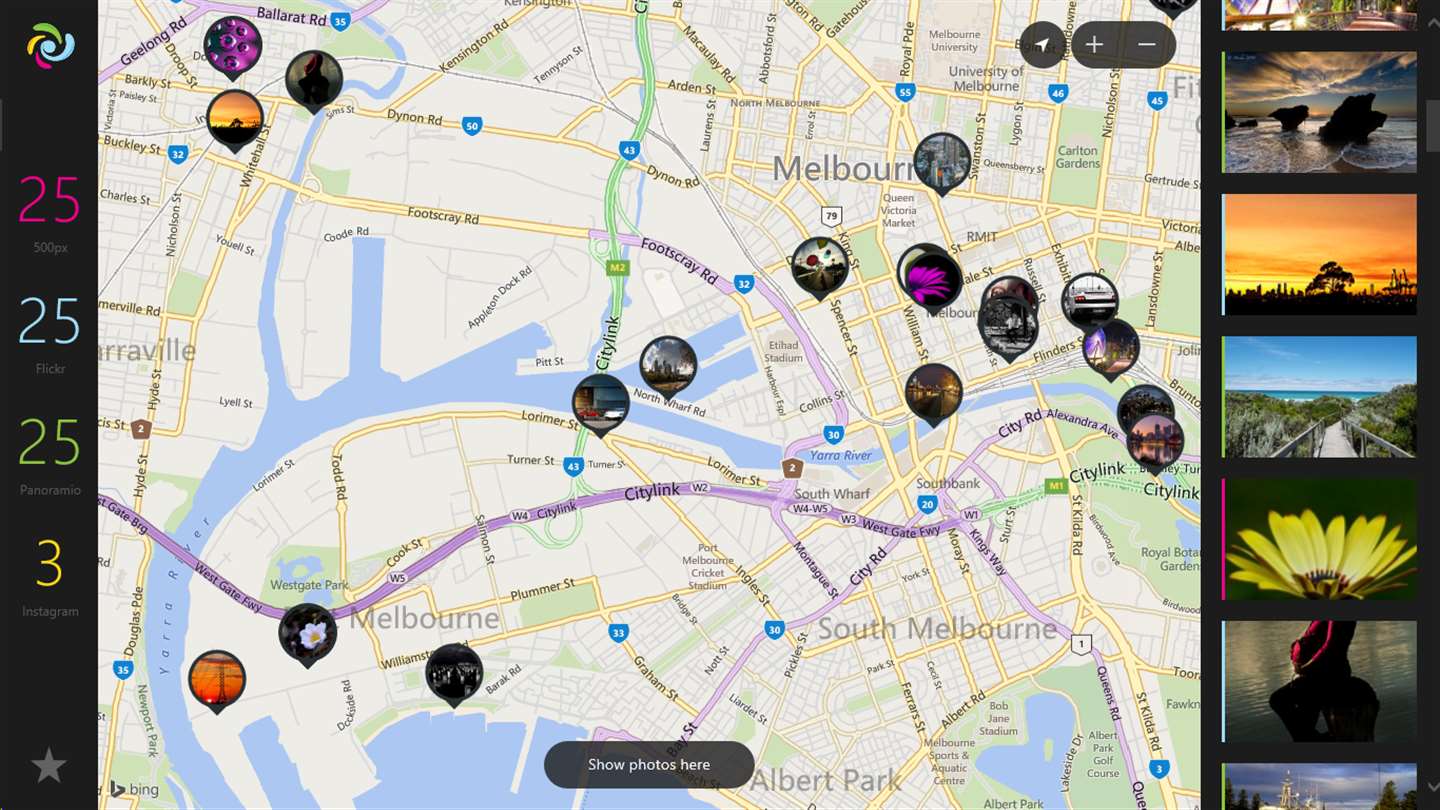Select the sunset pin near Whitehall St
The image size is (1440, 810).
point(235,121)
